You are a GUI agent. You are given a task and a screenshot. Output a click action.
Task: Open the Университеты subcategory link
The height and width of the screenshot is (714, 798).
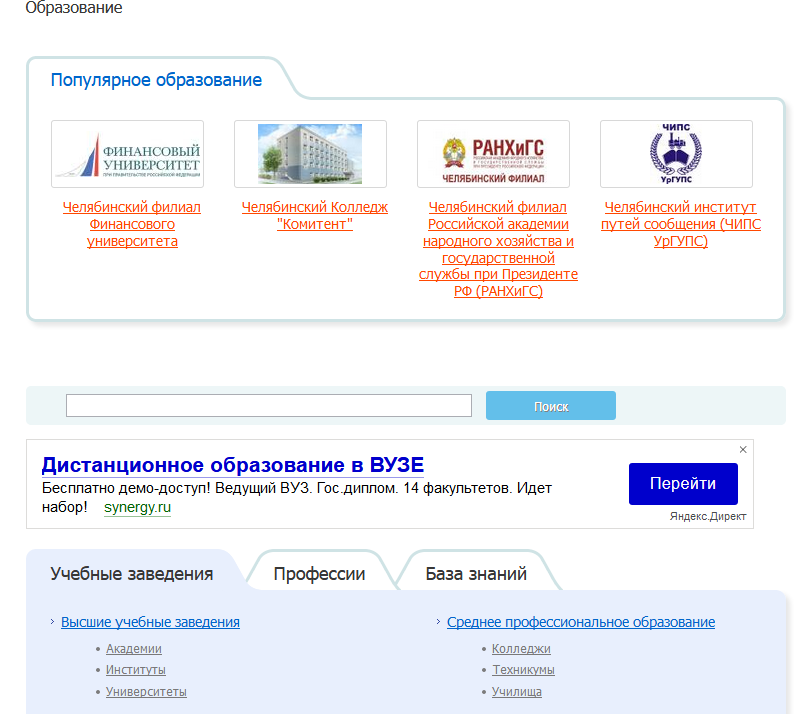(x=146, y=692)
